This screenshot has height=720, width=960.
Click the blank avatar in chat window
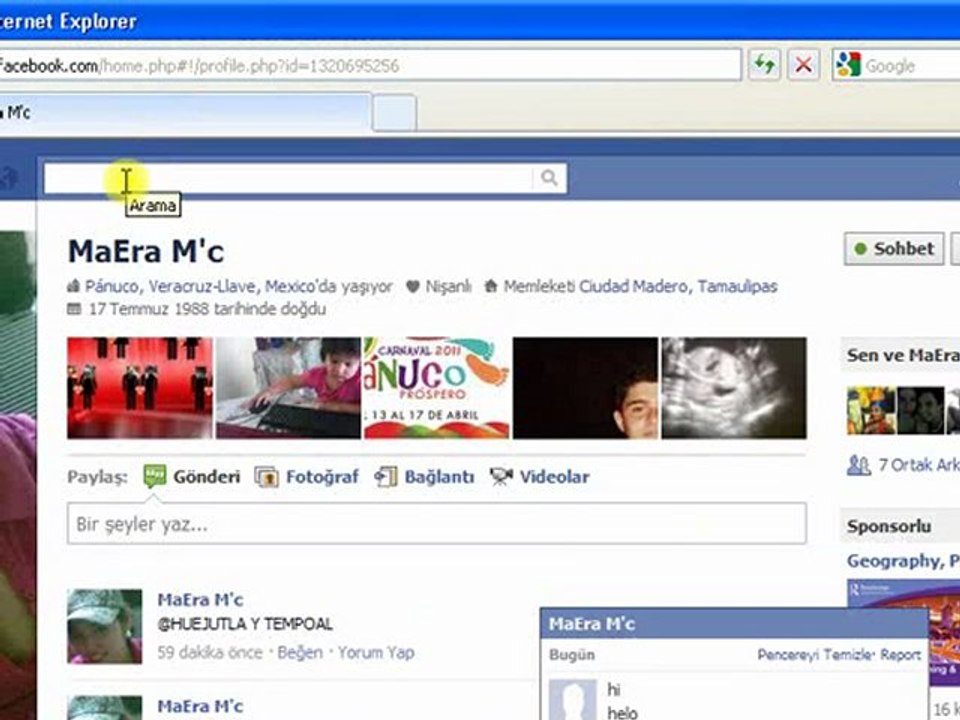click(x=572, y=699)
